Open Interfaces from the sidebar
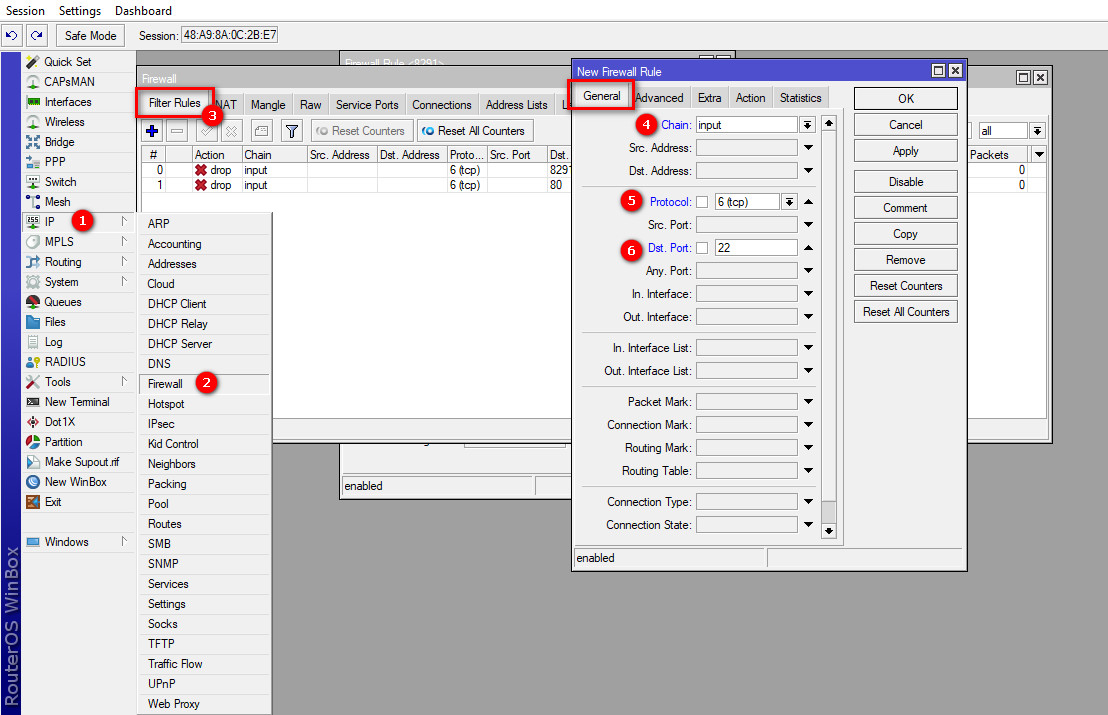The width and height of the screenshot is (1108, 715). [67, 102]
